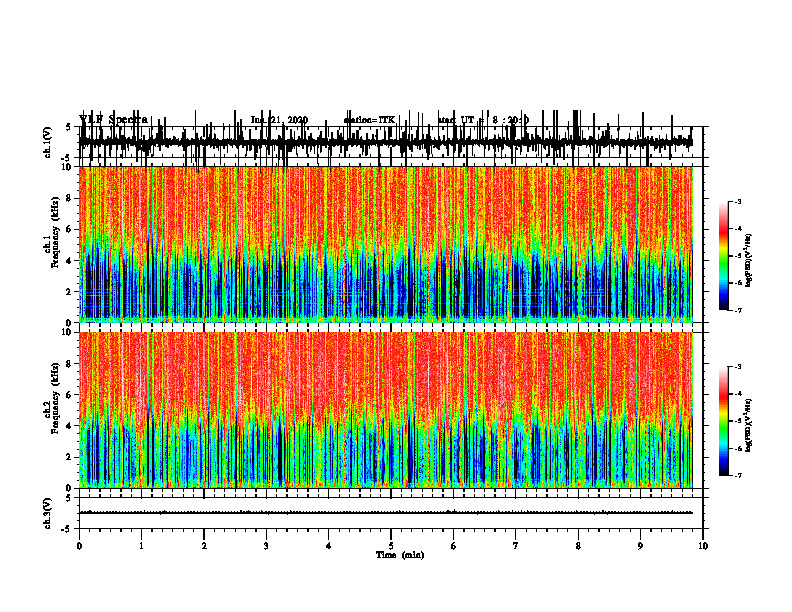Click time axis tick label '7'

tap(516, 546)
